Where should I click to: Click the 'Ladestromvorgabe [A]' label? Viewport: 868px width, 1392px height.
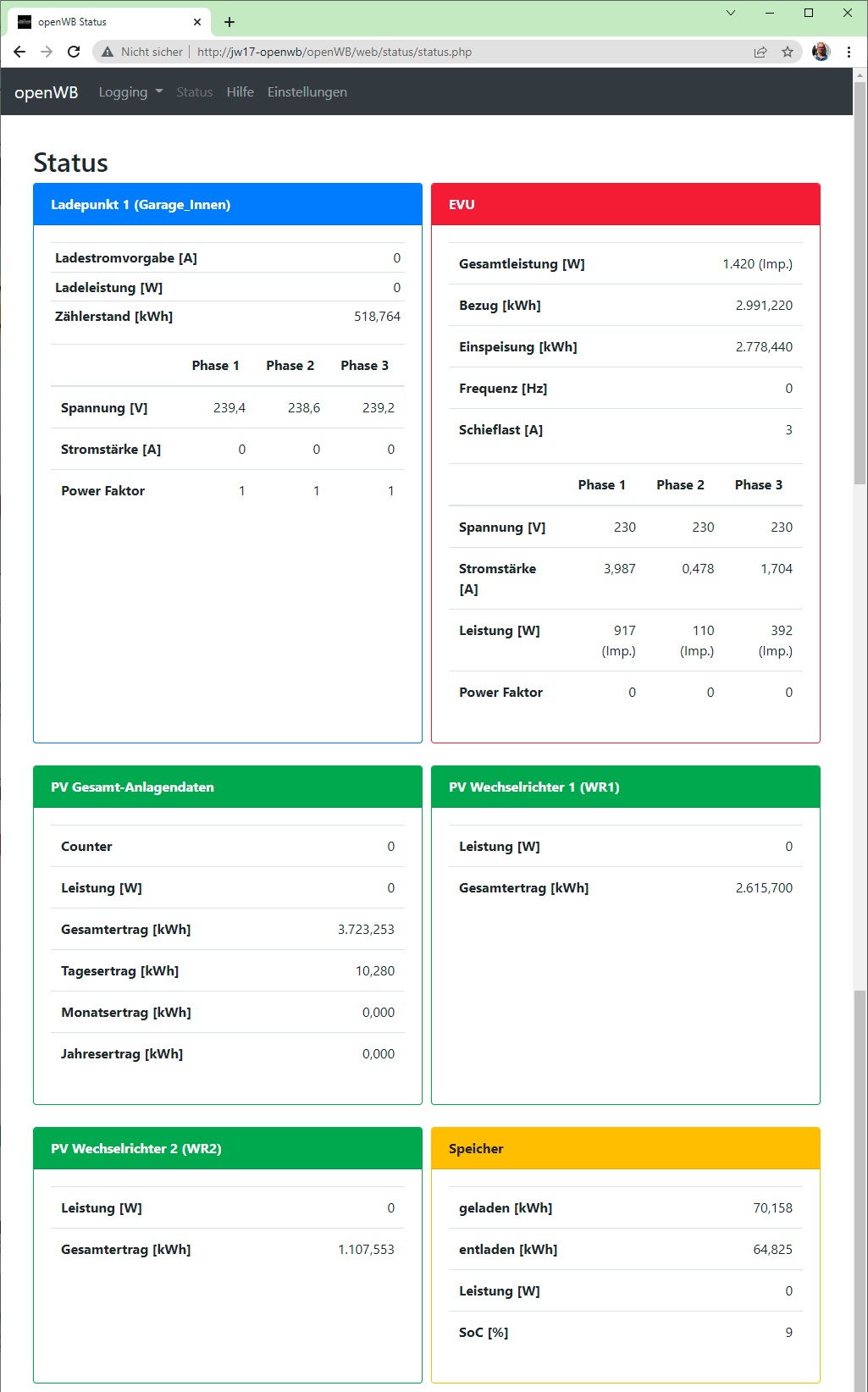(x=126, y=258)
